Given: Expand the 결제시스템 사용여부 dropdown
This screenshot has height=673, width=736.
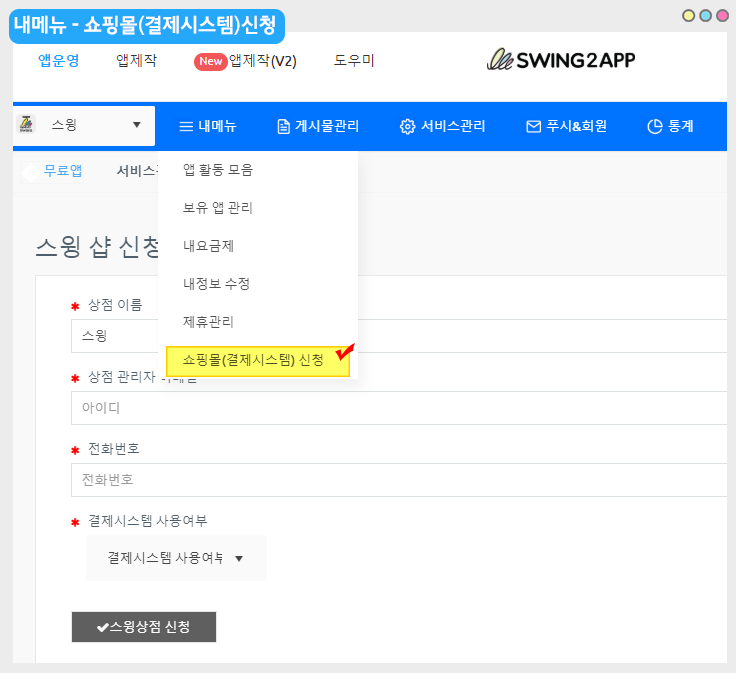Looking at the screenshot, I should [176, 558].
